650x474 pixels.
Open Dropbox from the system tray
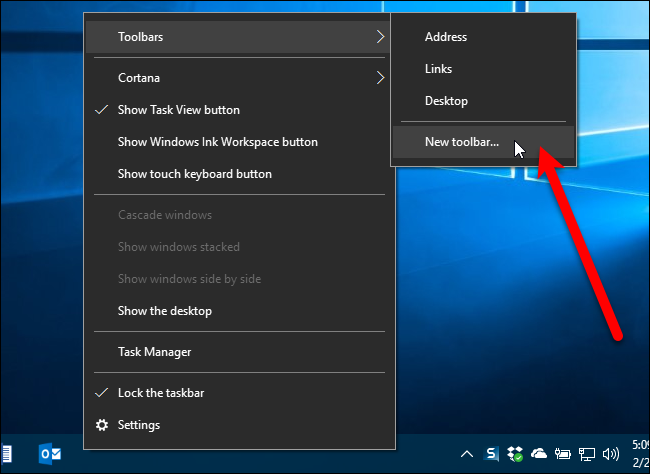tap(516, 454)
